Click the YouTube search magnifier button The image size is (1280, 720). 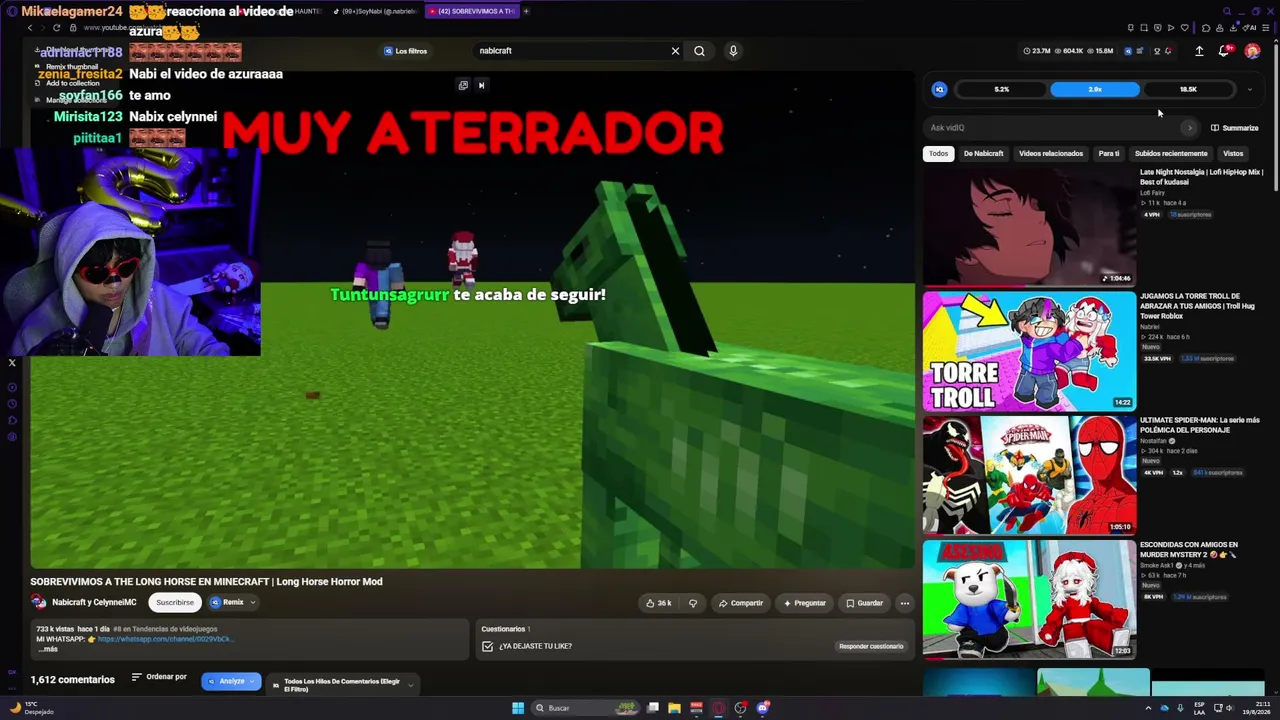699,51
